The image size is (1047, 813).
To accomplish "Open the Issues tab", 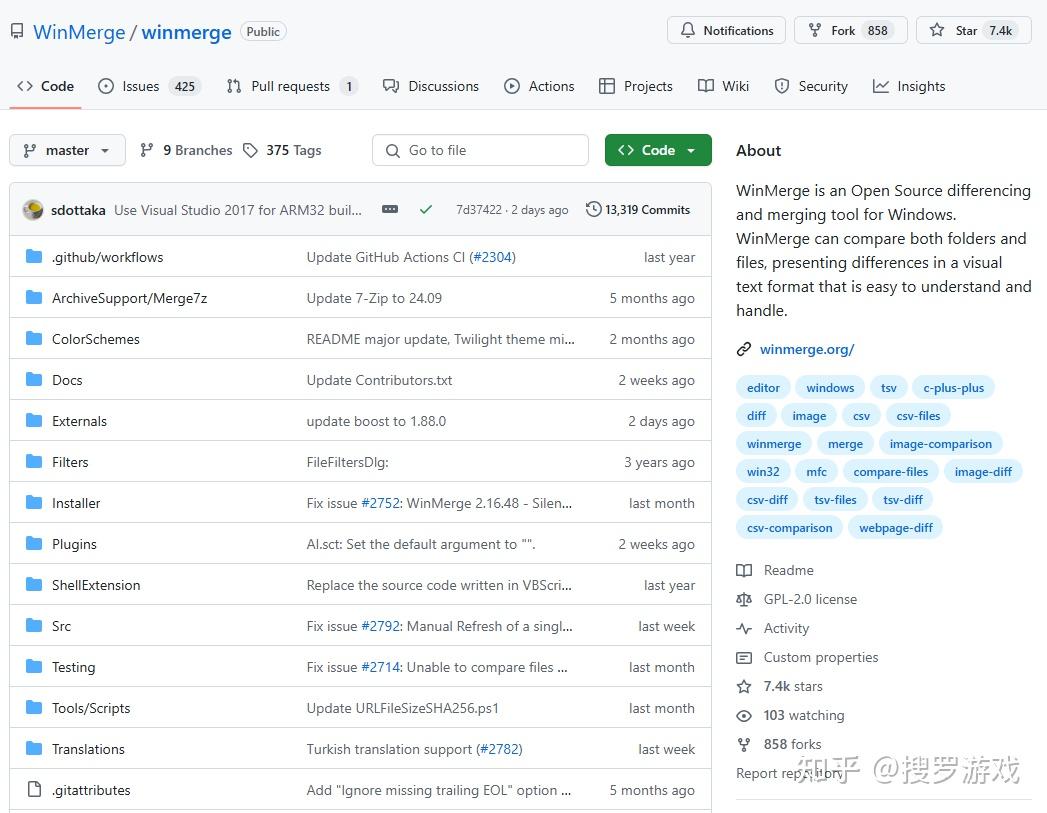I will pyautogui.click(x=150, y=86).
